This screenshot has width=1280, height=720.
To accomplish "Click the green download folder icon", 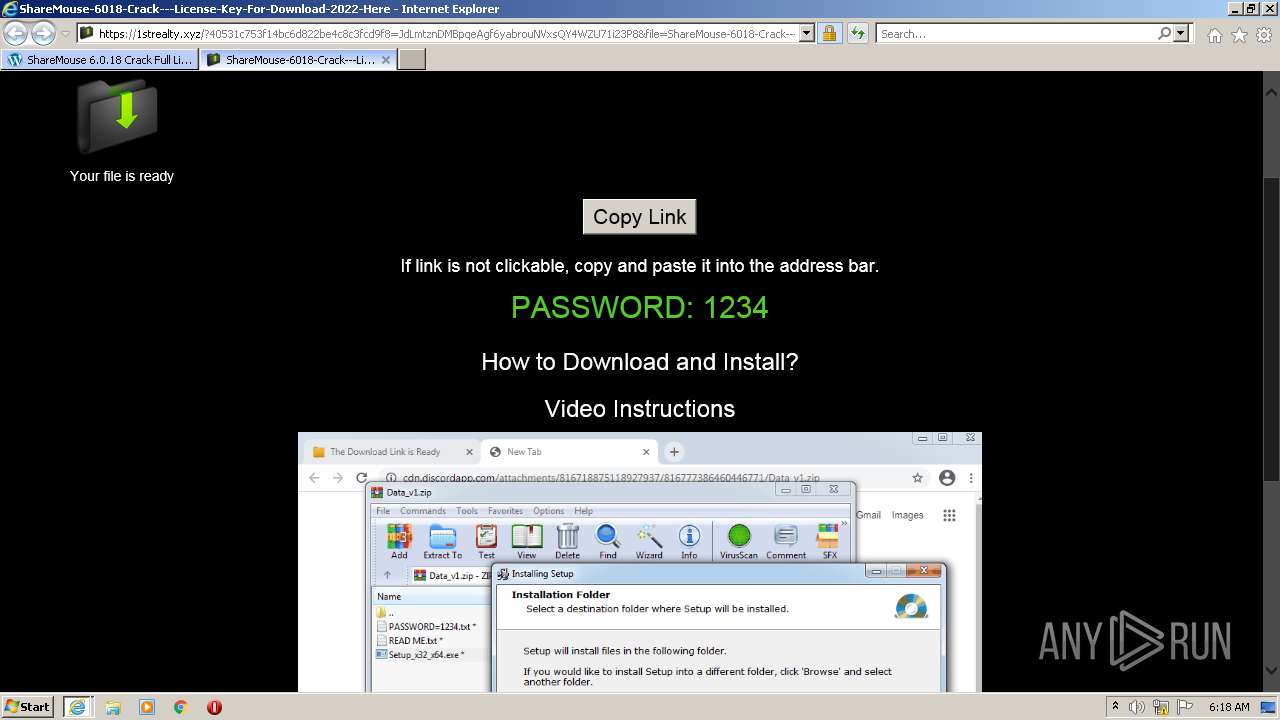I will pos(118,114).
